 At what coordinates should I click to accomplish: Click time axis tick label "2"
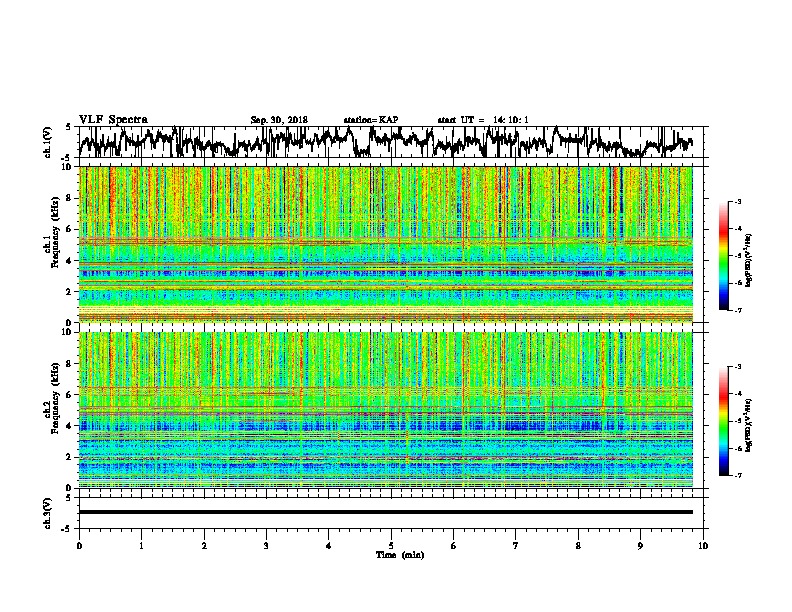pos(204,546)
